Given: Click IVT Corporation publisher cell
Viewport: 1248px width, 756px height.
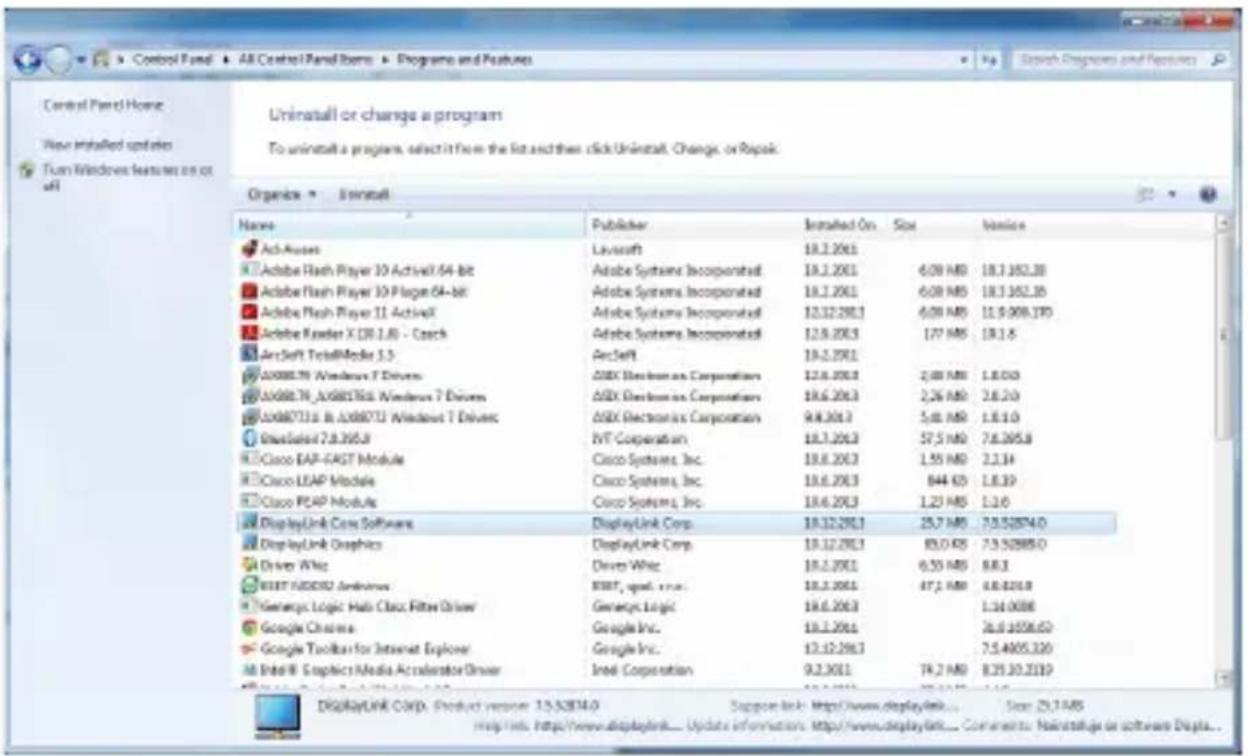Looking at the screenshot, I should click(x=639, y=438).
